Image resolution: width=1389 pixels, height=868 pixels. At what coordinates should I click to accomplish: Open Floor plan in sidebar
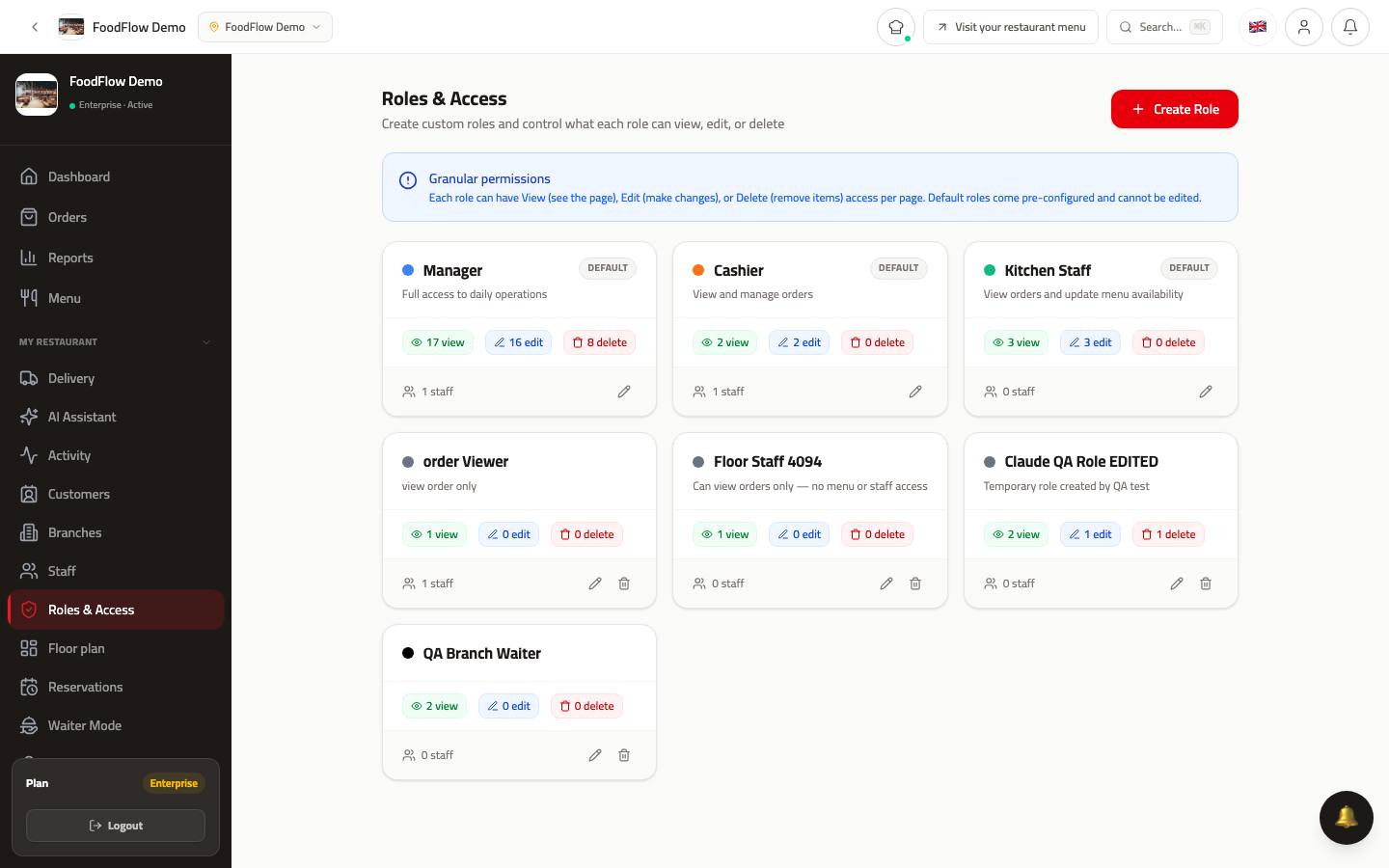pyautogui.click(x=116, y=648)
